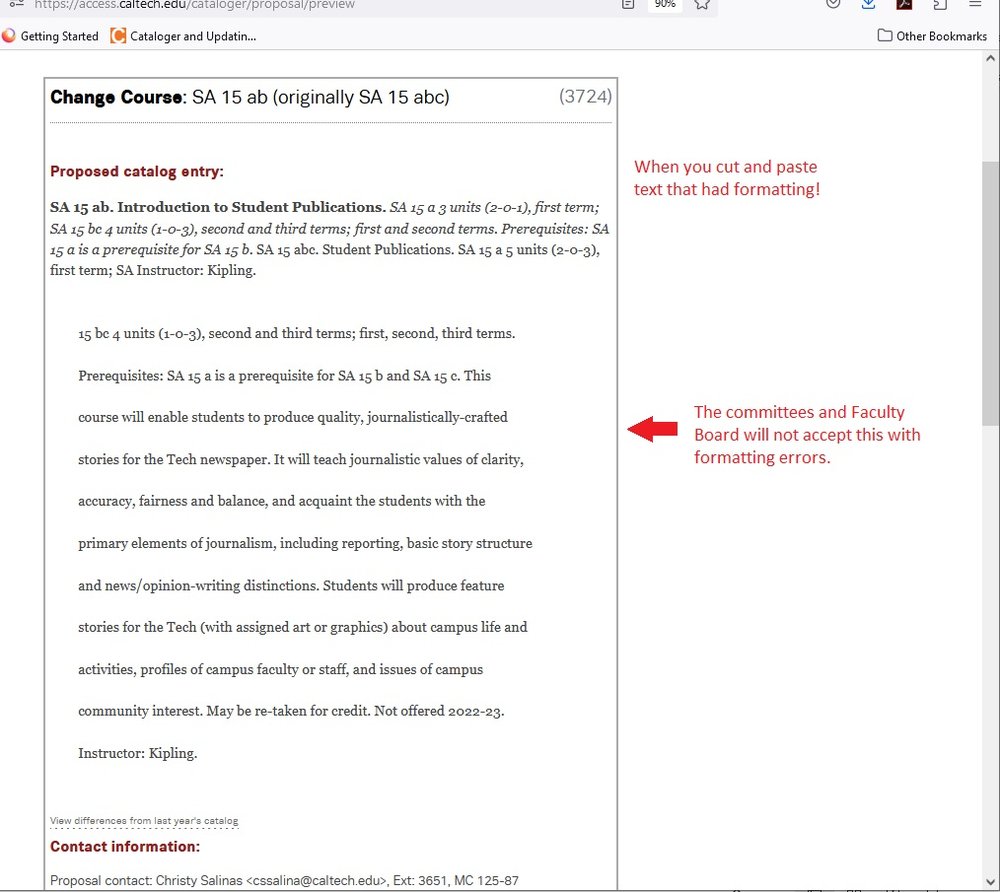The width and height of the screenshot is (1000, 892).
Task: Open the Getting Started bookmark
Action: click(50, 36)
